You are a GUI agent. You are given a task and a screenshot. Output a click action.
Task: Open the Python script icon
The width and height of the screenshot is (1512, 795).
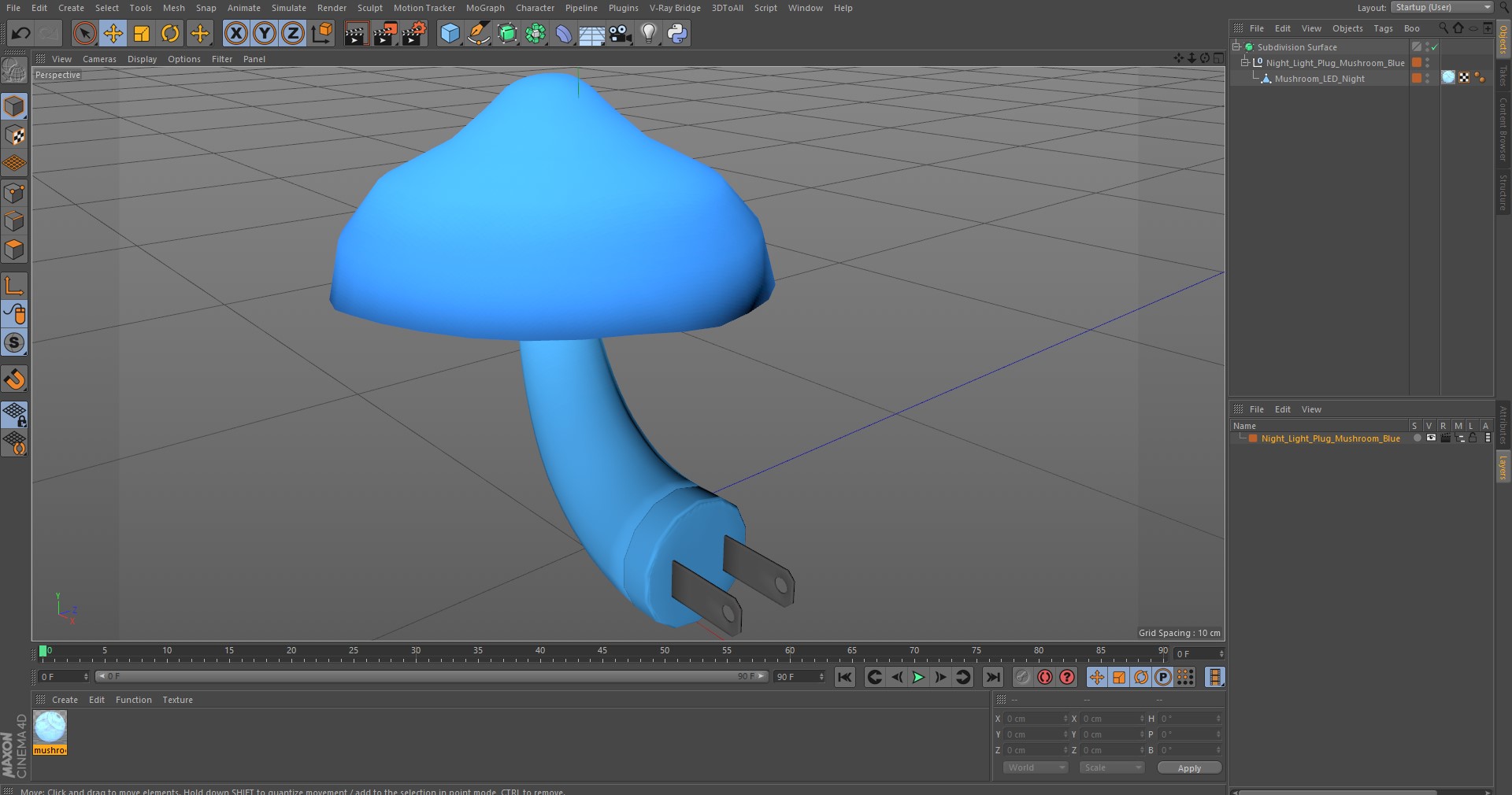(x=677, y=33)
